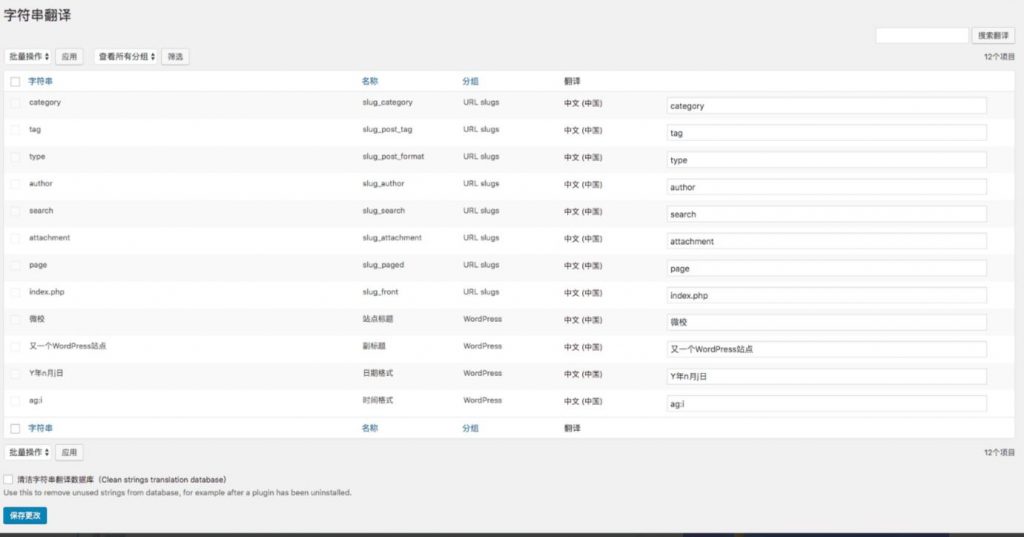
Task: Check the Y年n月j日 row checkbox
Action: tap(15, 374)
